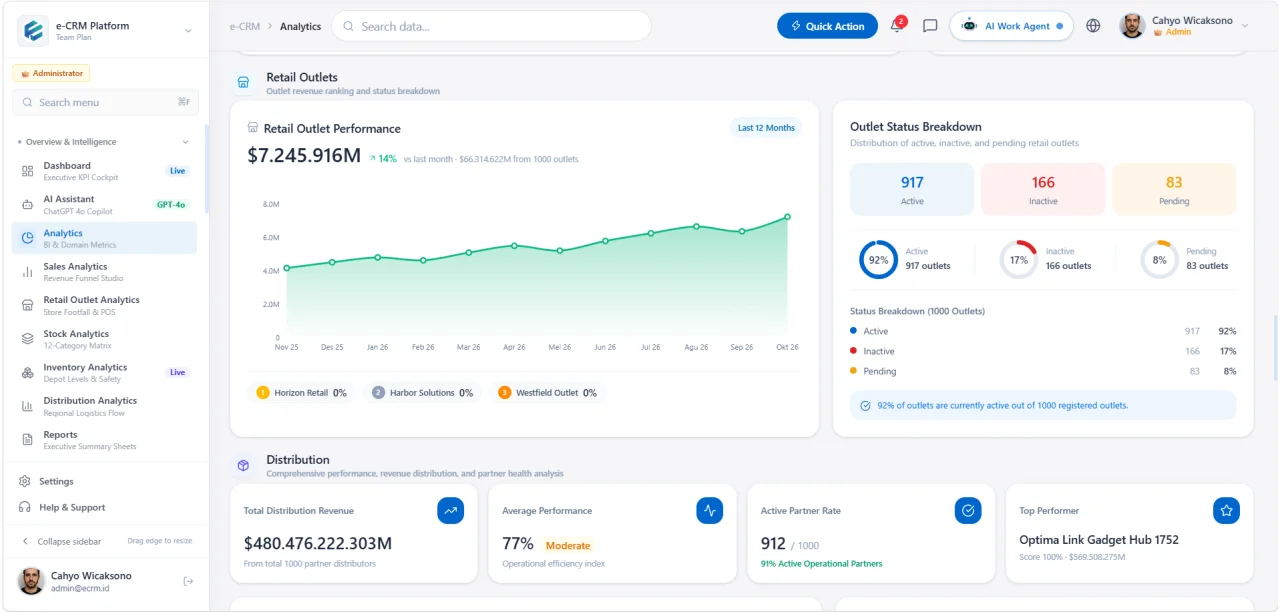The height and width of the screenshot is (612, 1280).
Task: Click the Administrator role badge
Action: 52,73
